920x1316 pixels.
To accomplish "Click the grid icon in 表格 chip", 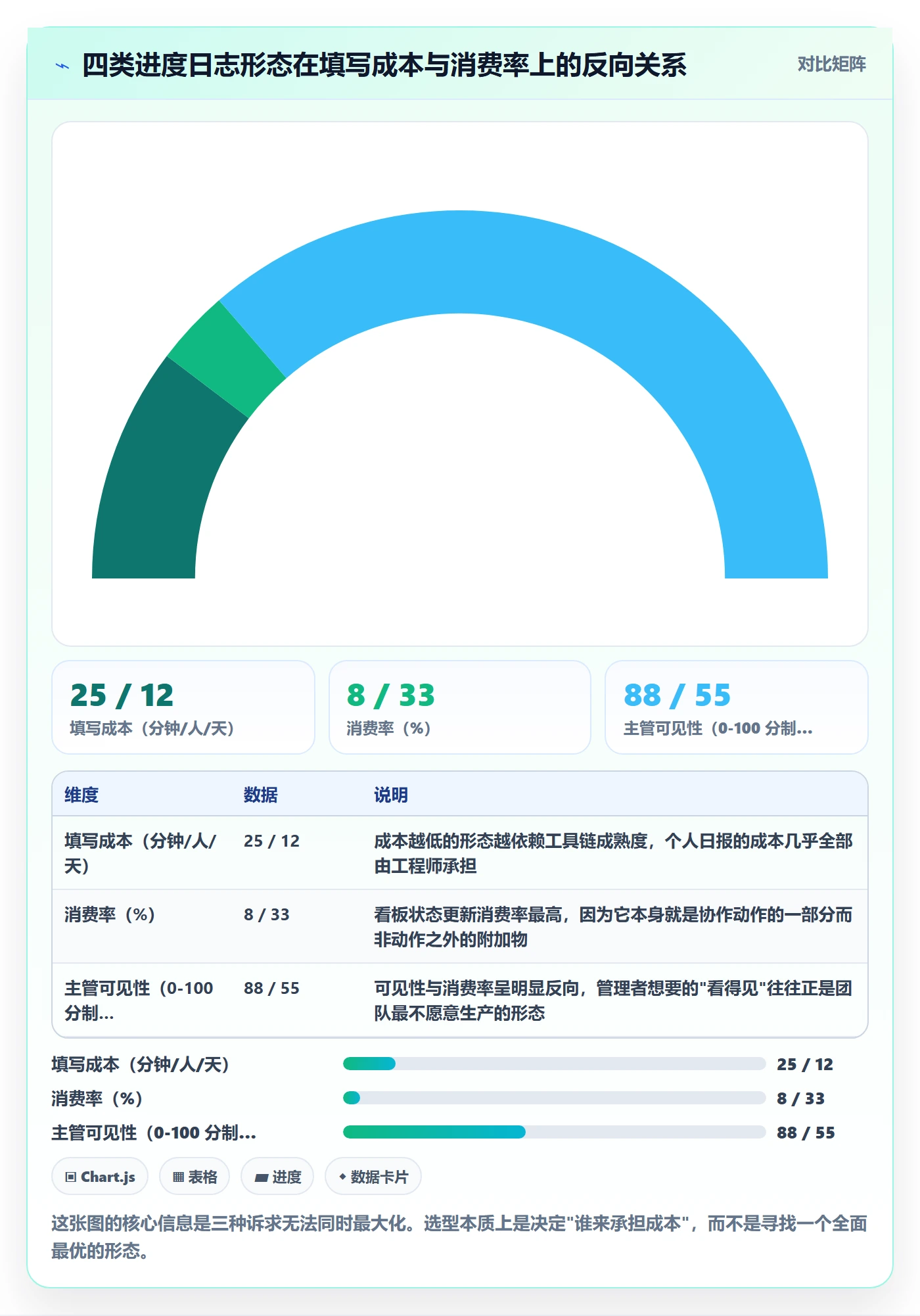I will [178, 1177].
